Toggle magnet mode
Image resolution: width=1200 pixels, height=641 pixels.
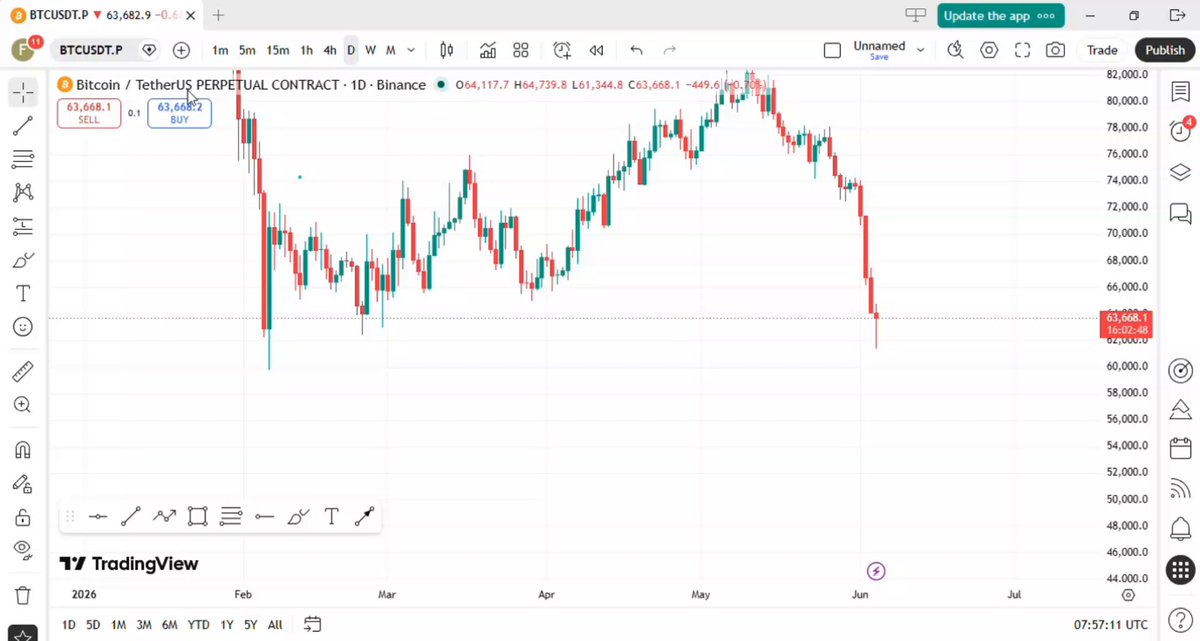[x=22, y=450]
